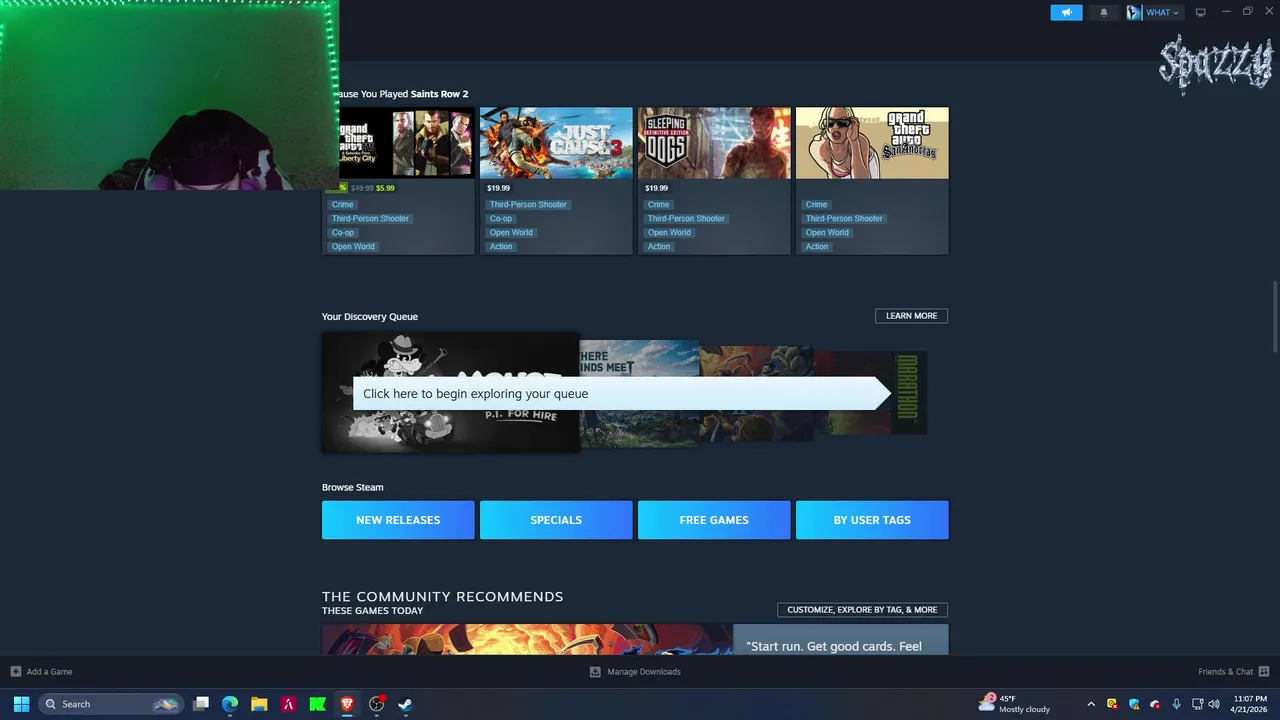
Task: Click the profile avatar next to WHAT
Action: [1134, 12]
